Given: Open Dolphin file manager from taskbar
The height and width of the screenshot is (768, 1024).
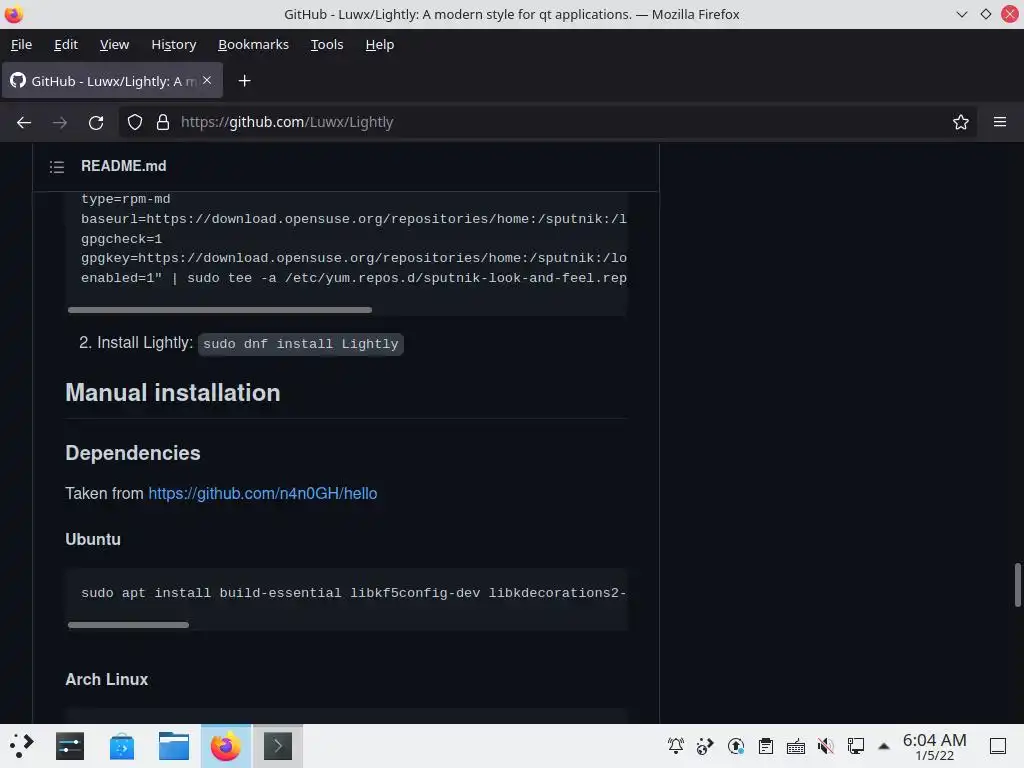Looking at the screenshot, I should pos(174,746).
